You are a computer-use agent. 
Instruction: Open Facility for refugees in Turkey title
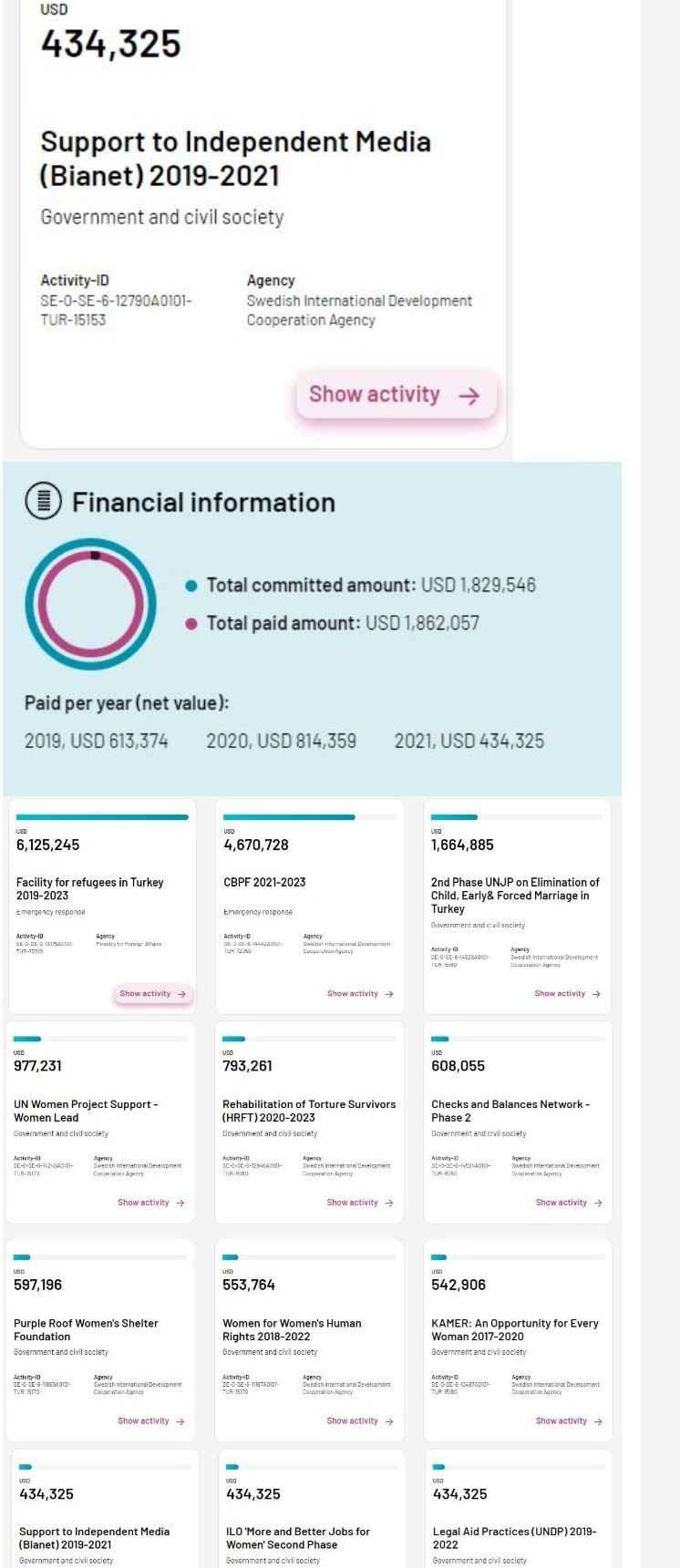(x=89, y=888)
